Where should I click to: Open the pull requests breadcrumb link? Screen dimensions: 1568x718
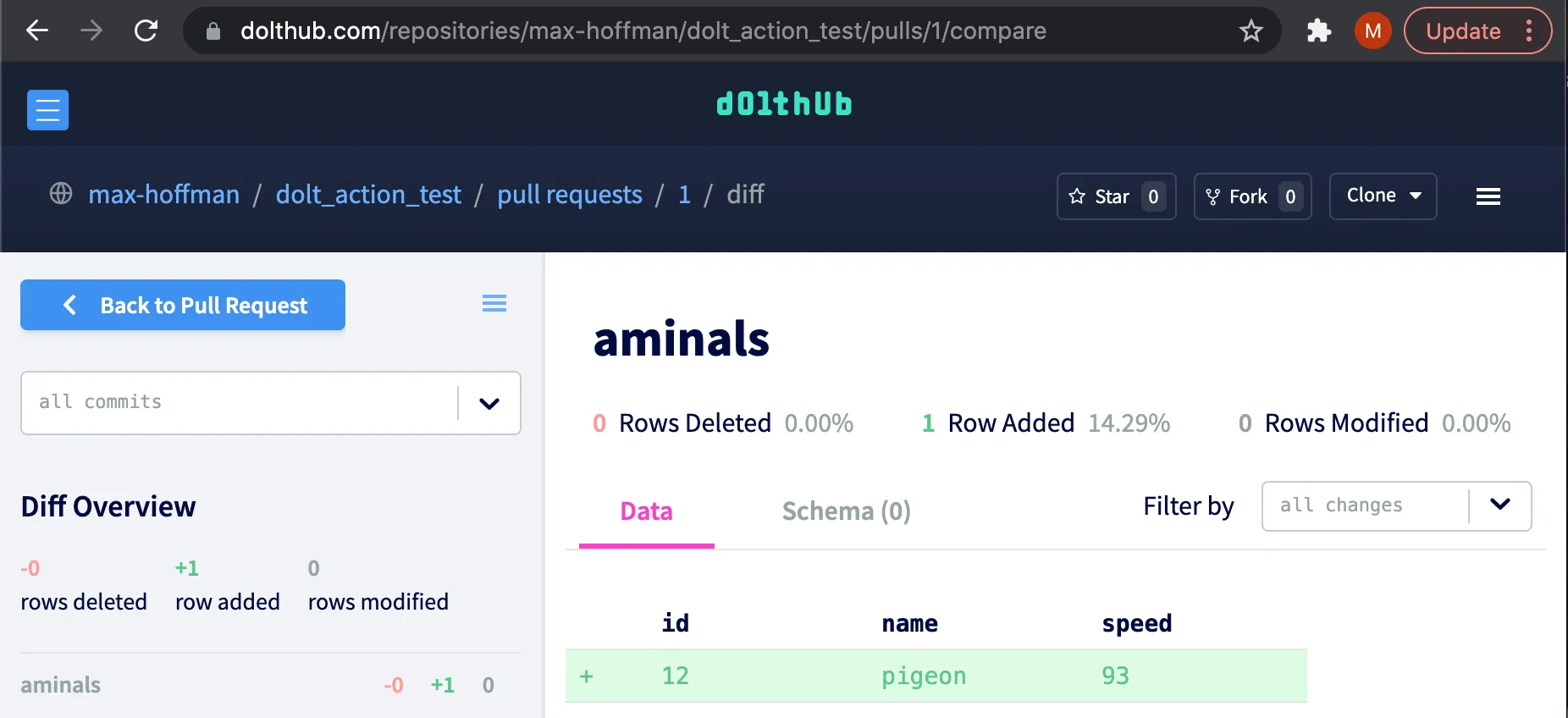[x=569, y=195]
